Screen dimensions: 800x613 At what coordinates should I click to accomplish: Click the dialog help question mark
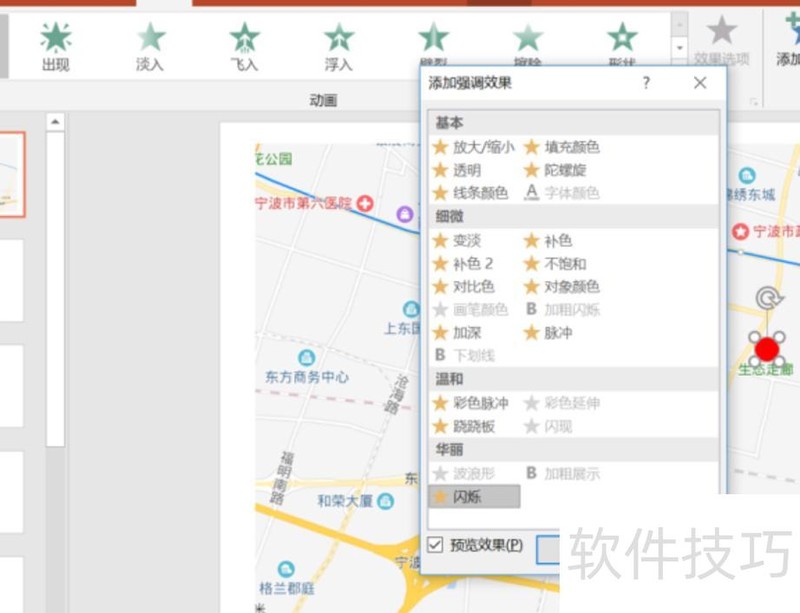[x=645, y=83]
